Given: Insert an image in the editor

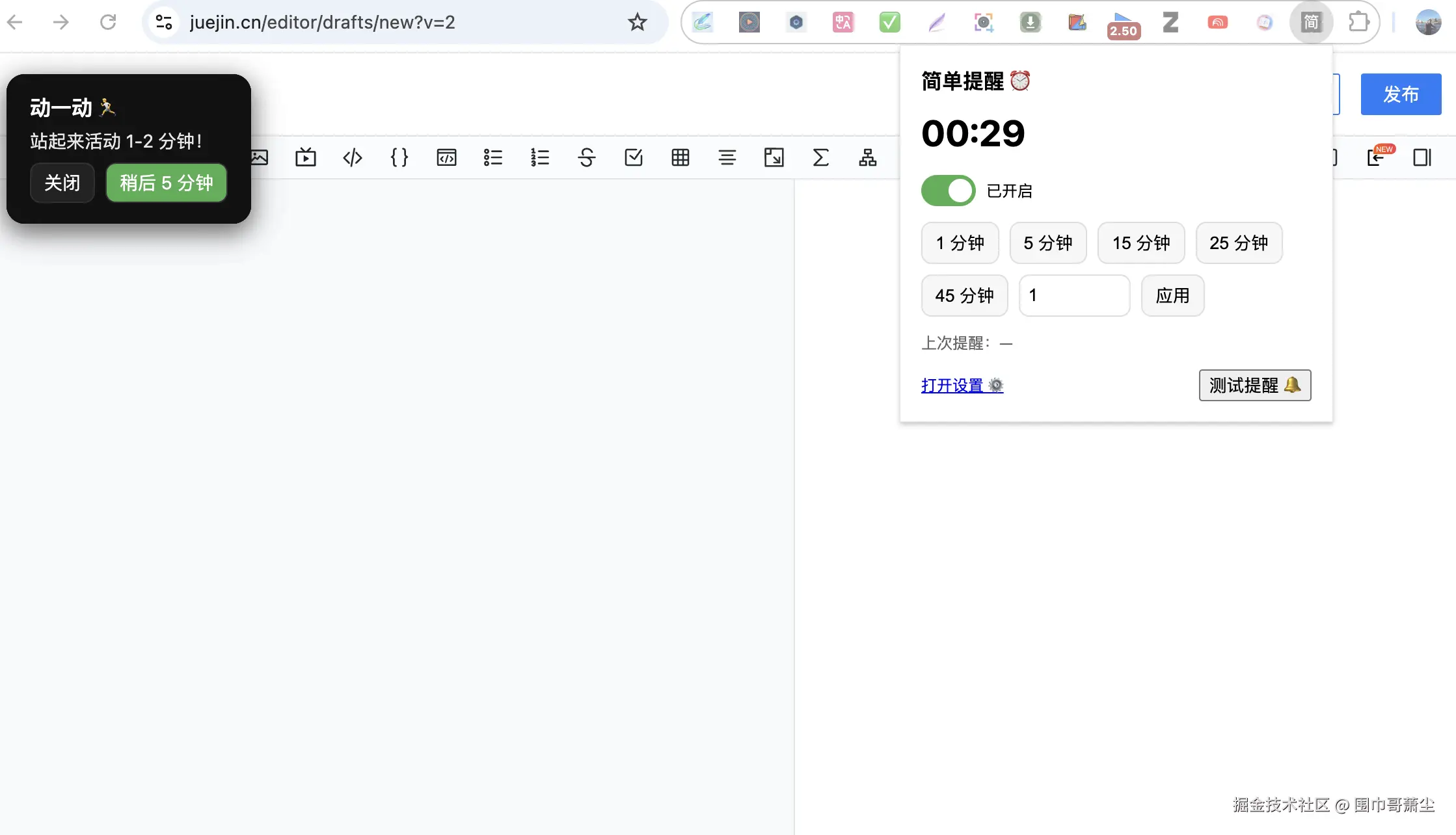Looking at the screenshot, I should (259, 157).
